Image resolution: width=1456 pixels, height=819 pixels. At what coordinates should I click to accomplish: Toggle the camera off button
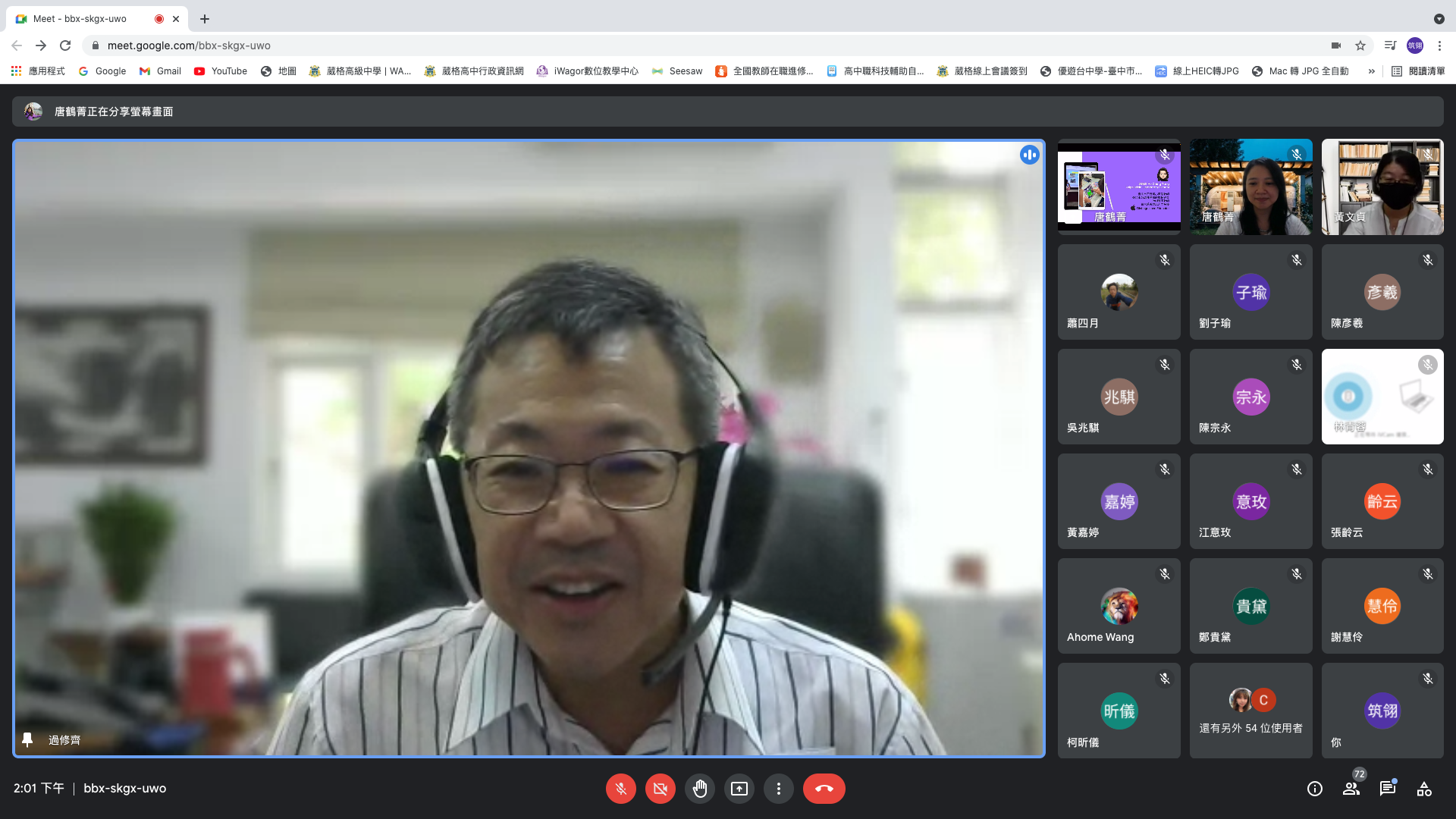[660, 789]
